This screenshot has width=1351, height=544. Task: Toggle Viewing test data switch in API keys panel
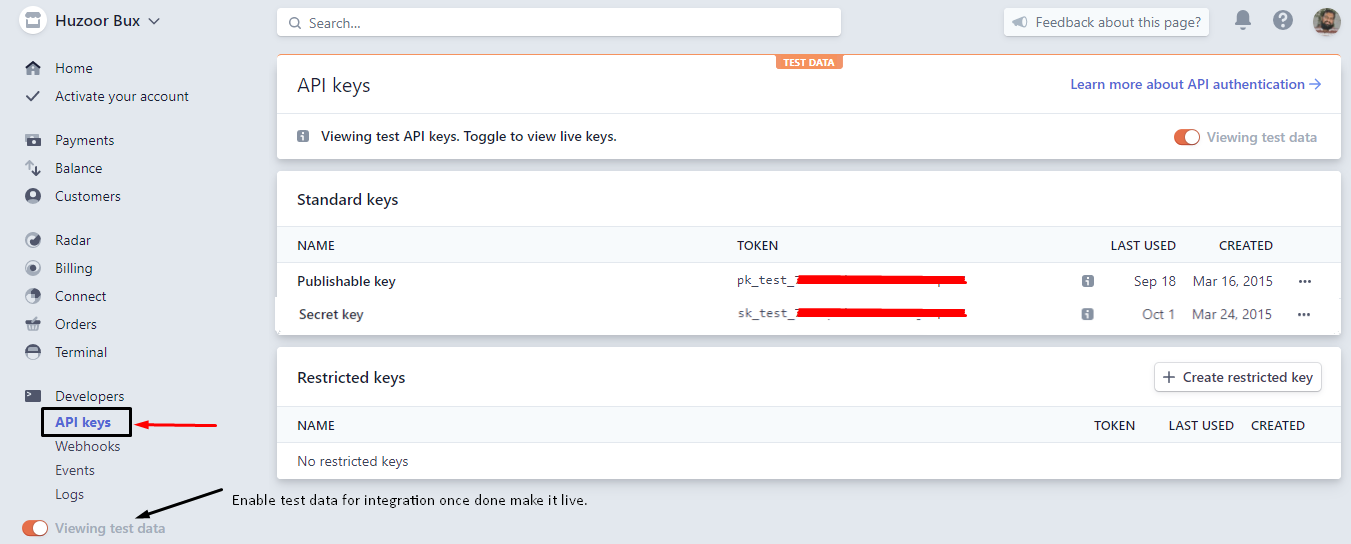[1187, 137]
